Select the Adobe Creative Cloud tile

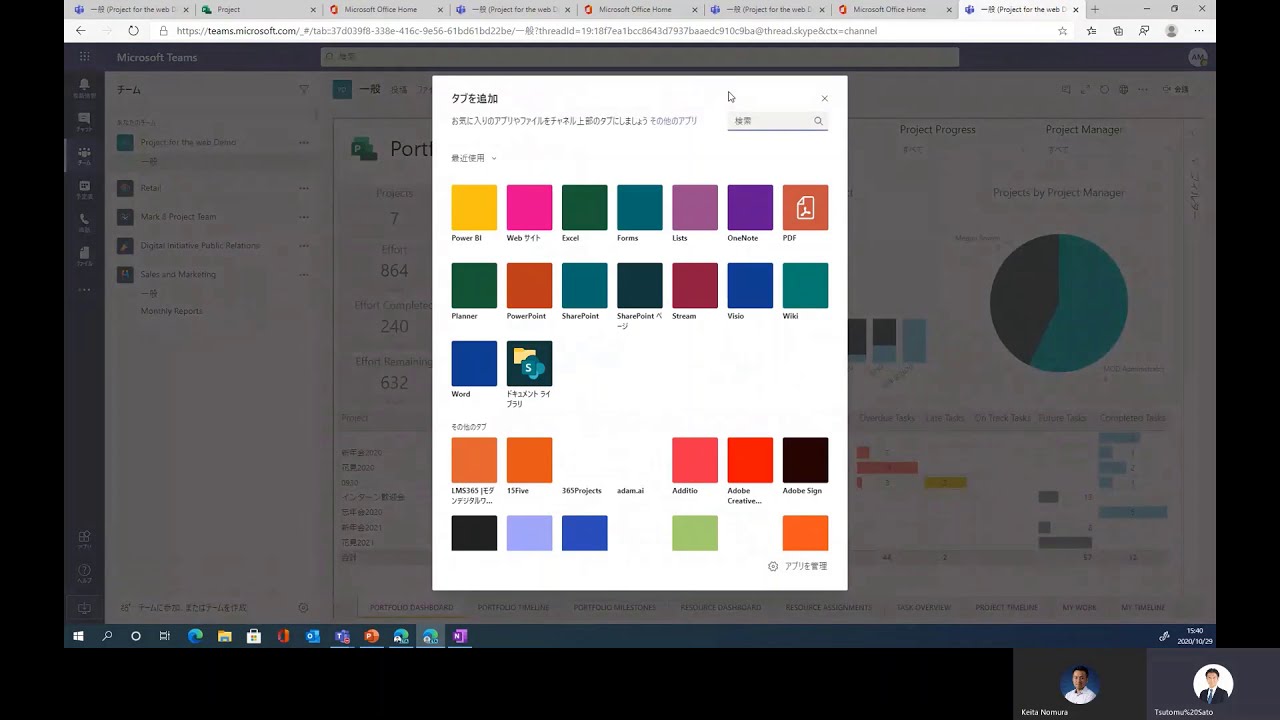click(x=750, y=460)
